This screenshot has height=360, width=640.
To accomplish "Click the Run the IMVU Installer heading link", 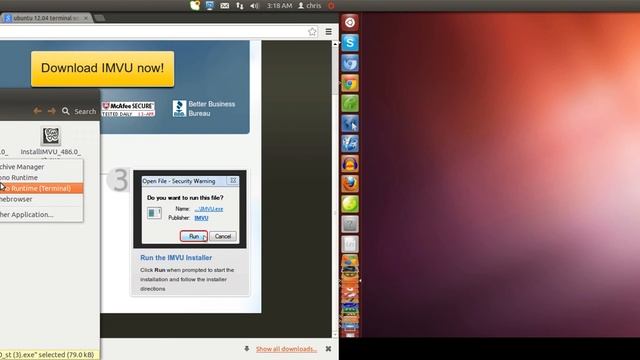I will [x=176, y=258].
